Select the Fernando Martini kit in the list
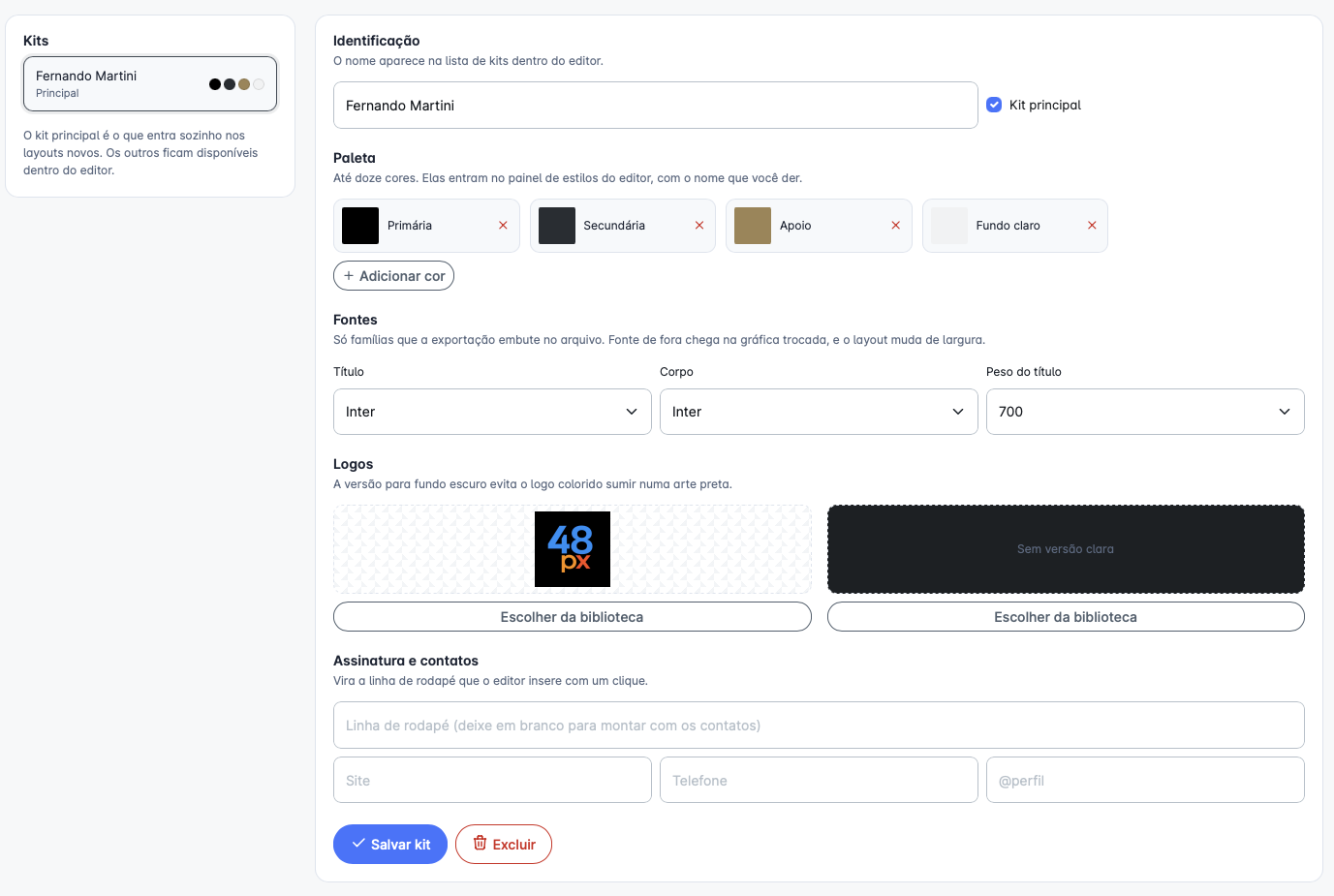 (x=150, y=83)
